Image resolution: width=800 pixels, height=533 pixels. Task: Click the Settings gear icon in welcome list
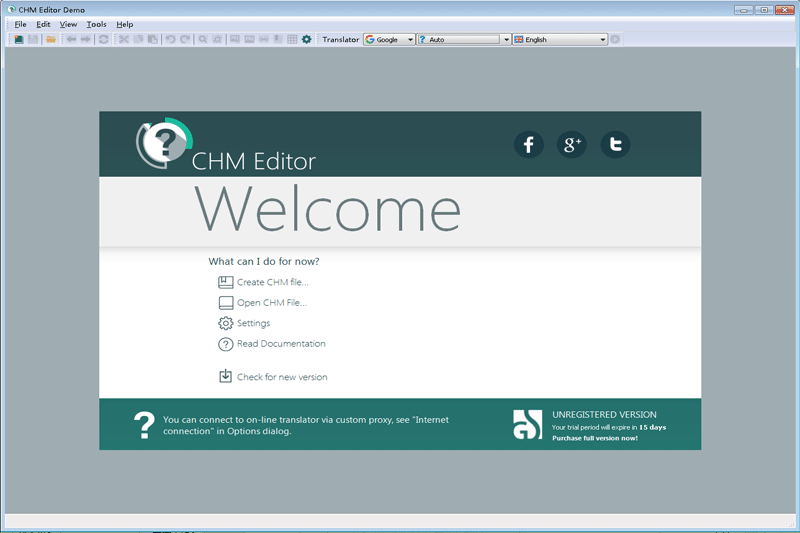(x=226, y=323)
